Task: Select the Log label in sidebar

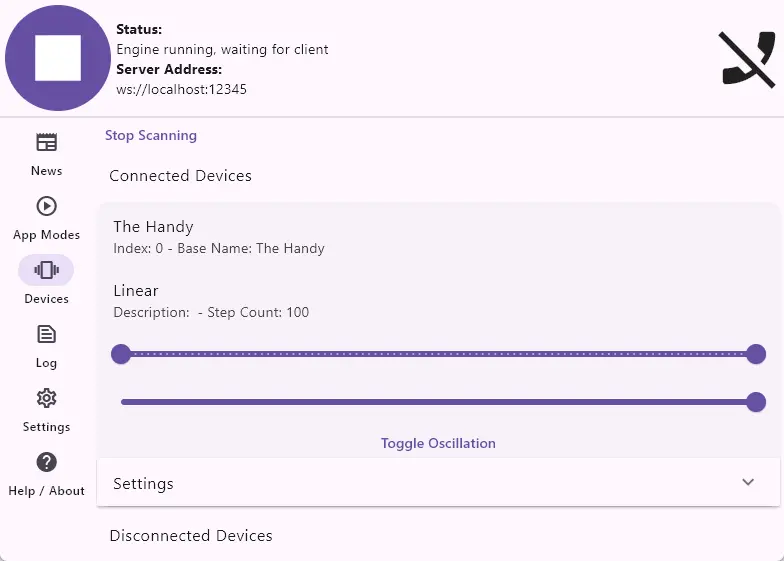Action: point(46,363)
